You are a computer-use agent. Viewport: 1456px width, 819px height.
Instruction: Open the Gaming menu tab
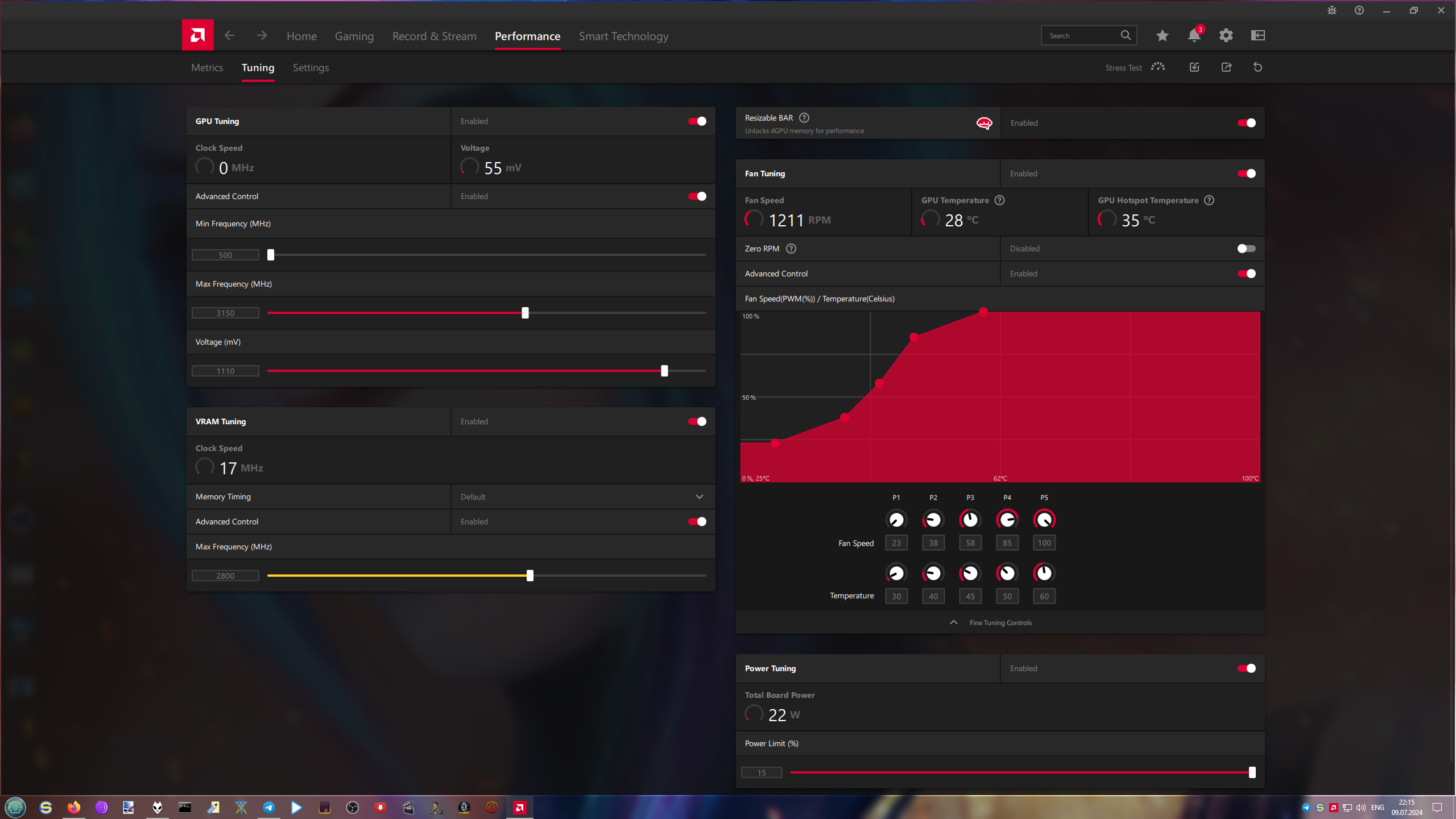tap(354, 36)
